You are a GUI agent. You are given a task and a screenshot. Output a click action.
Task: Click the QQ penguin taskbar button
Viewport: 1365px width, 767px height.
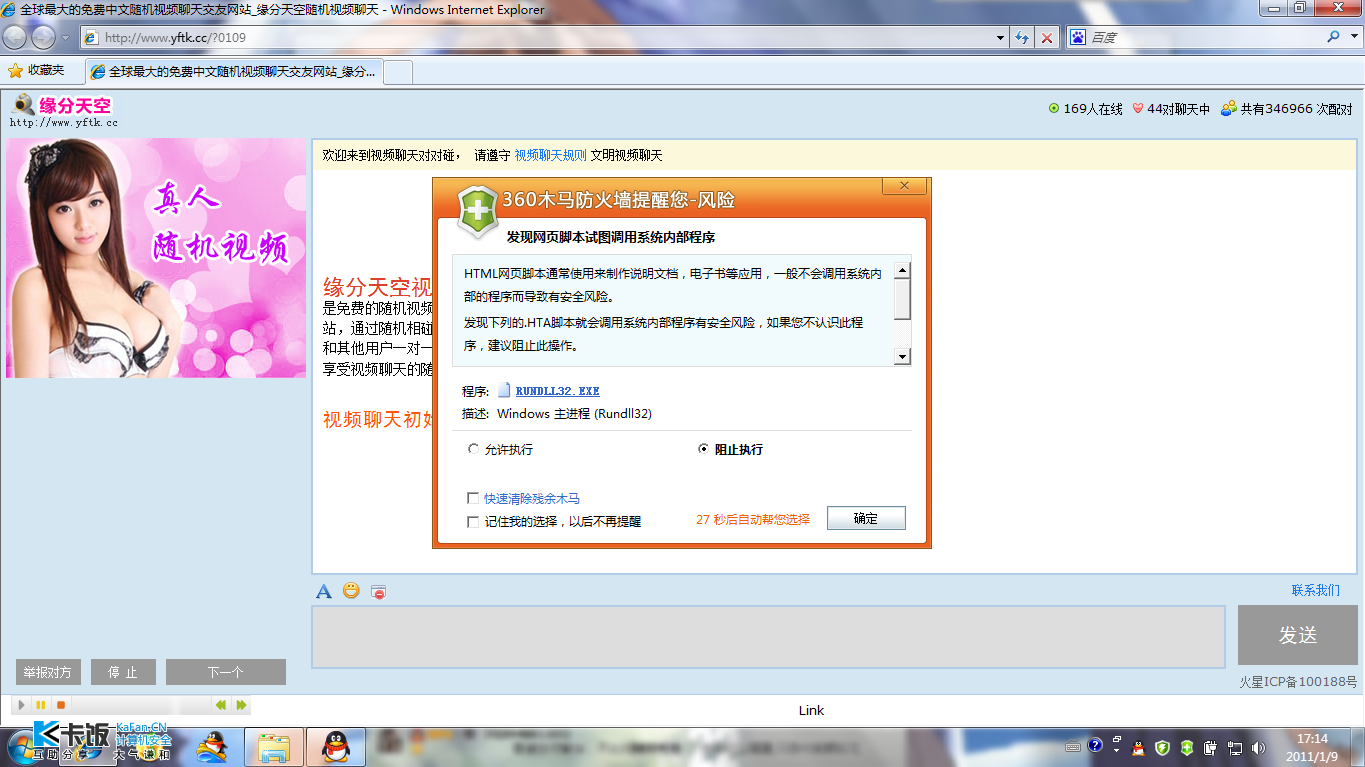tap(337, 747)
